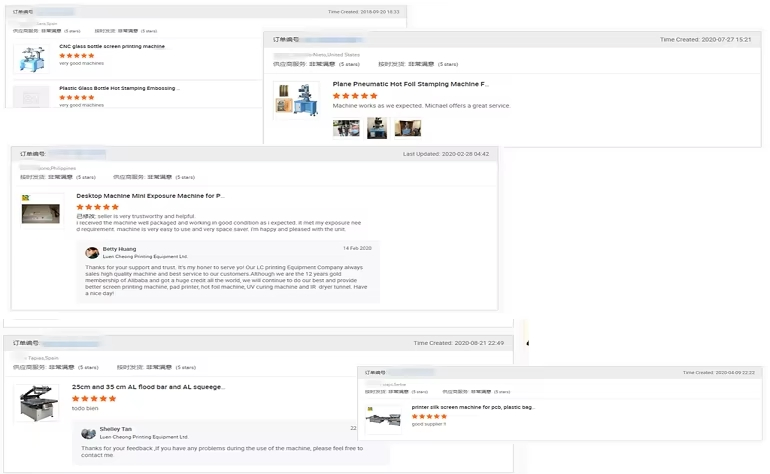Click the Mini Exposure Machine product thumbnail
This screenshot has height=474, width=770.
(x=41, y=212)
